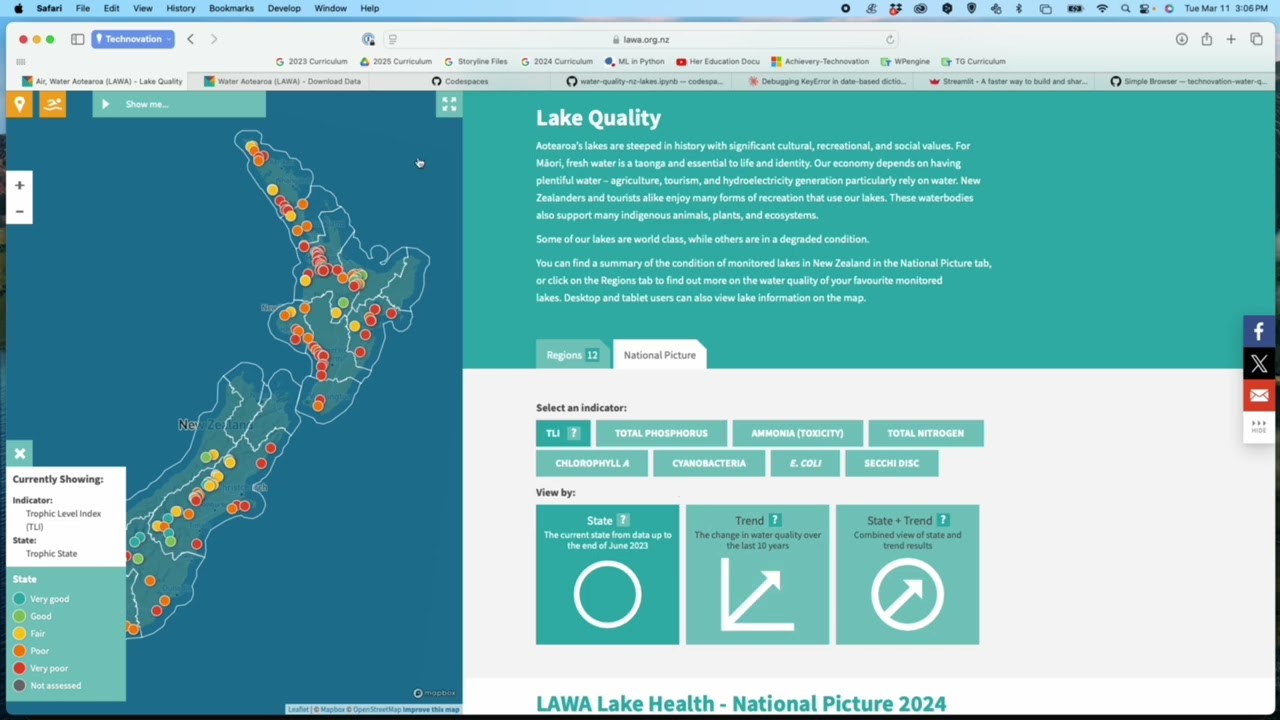Click the Very poor legend red dot
1280x720 pixels.
(19, 668)
